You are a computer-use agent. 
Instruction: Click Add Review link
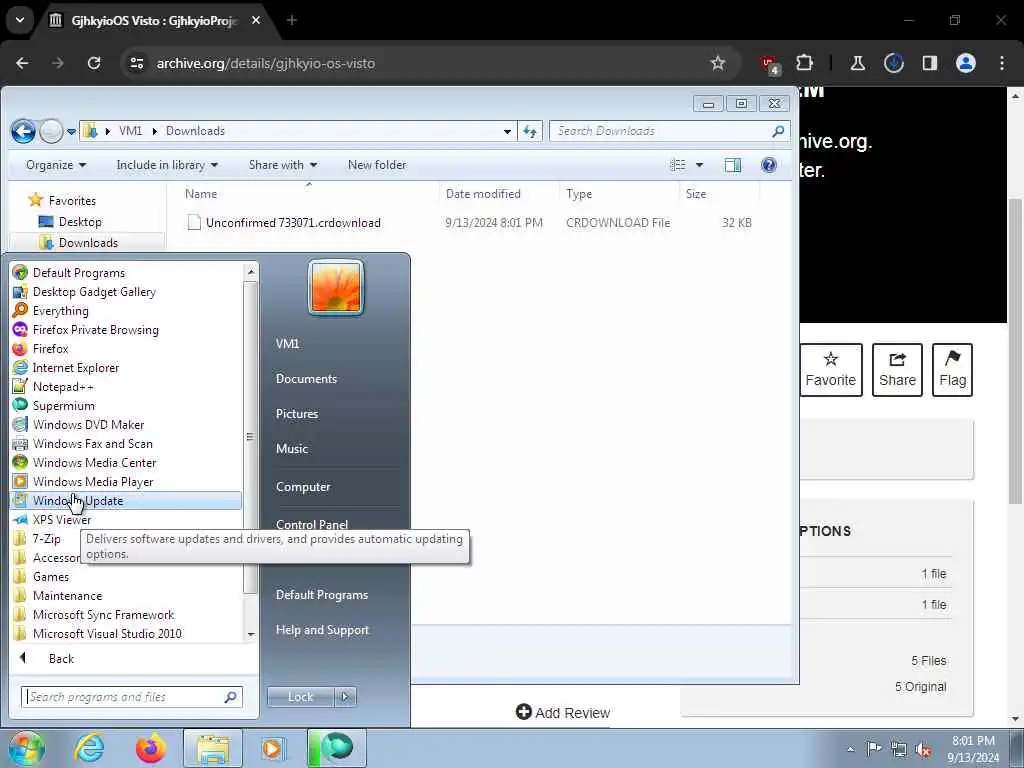pos(563,712)
